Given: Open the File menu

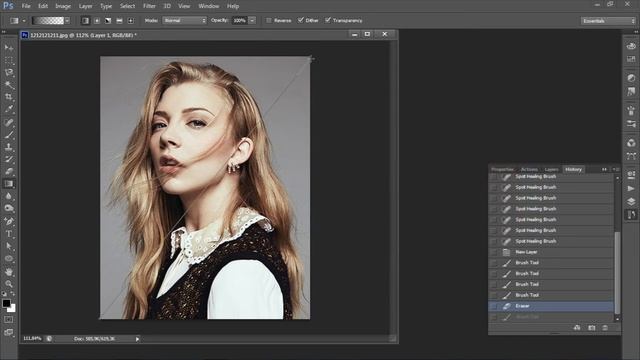Looking at the screenshot, I should (26, 6).
